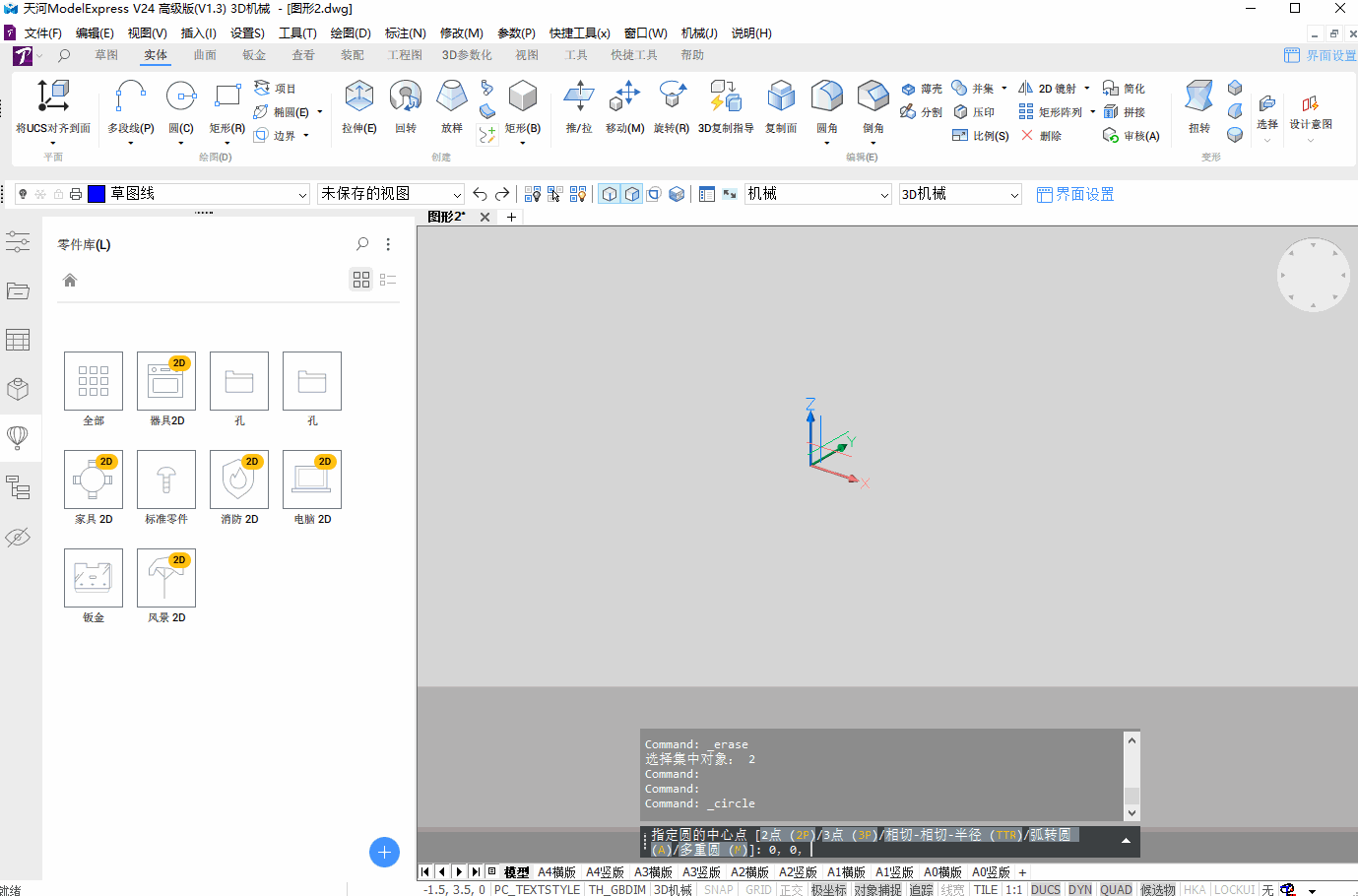
Task: Switch to the A4横版 layout tab
Action: pyautogui.click(x=556, y=872)
